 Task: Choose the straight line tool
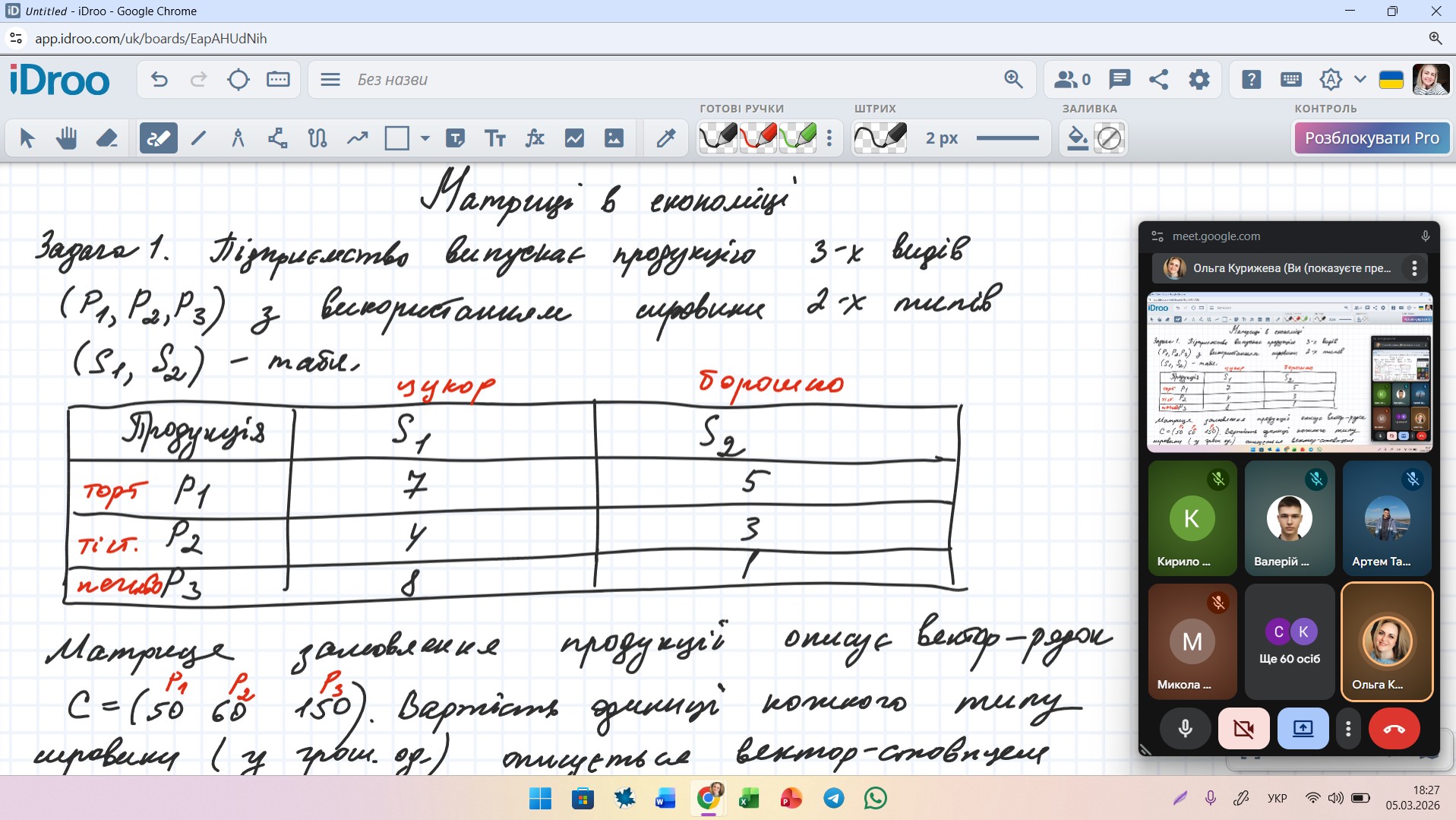pos(198,138)
